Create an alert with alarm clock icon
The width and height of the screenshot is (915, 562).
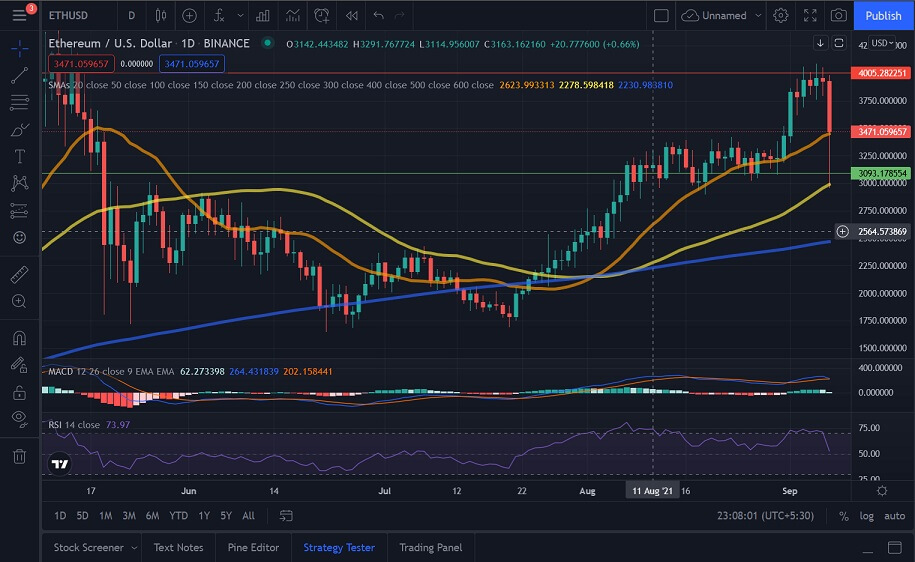[x=321, y=15]
